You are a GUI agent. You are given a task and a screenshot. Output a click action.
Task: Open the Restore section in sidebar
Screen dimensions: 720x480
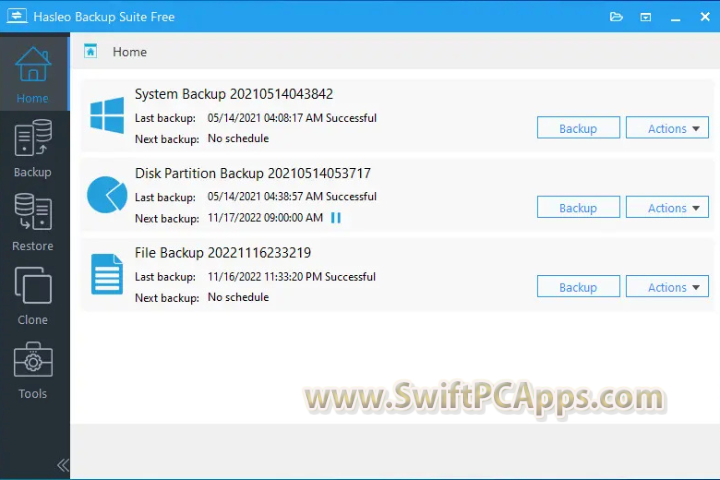[x=34, y=222]
